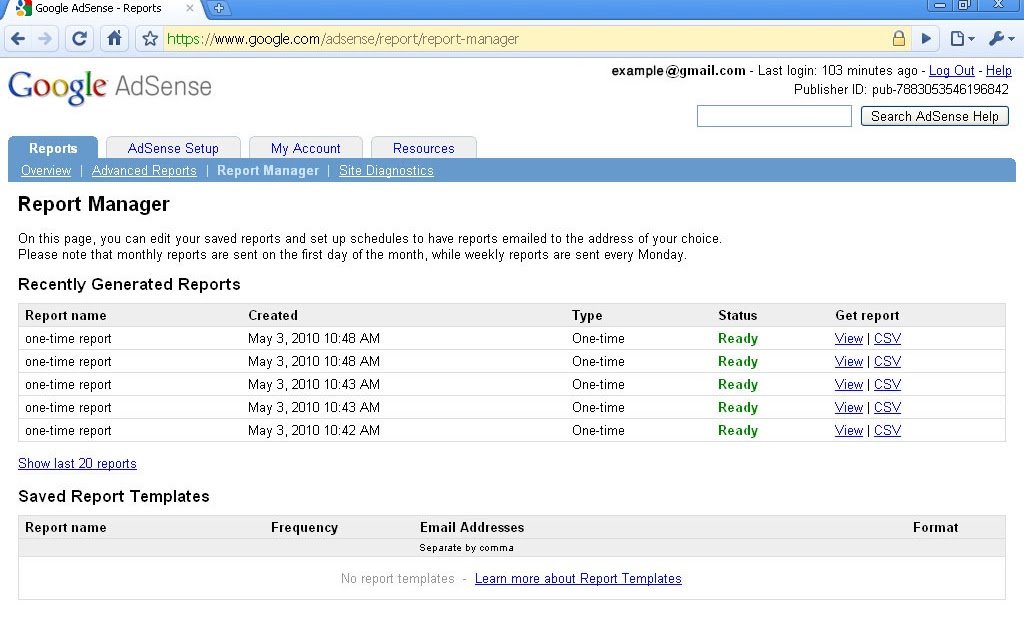
Task: Download CSV for first 10:48 AM report
Action: coord(888,338)
